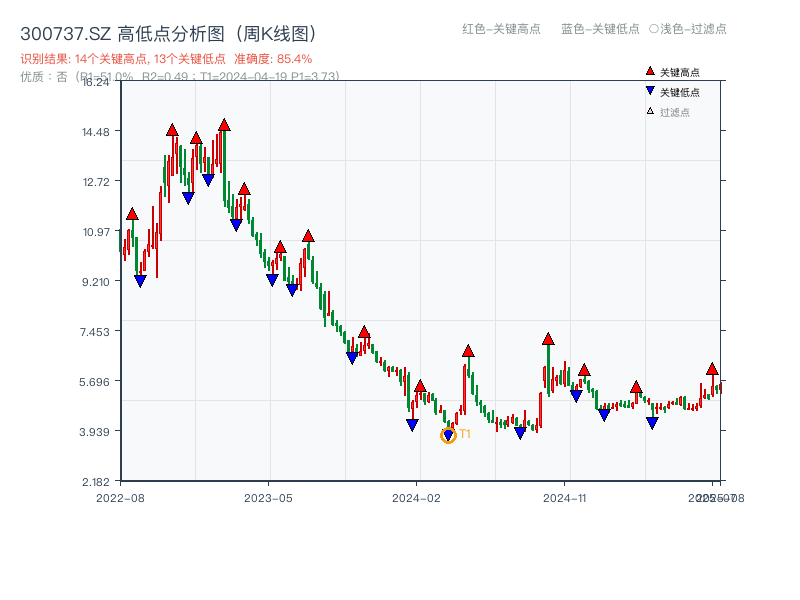
Task: Click the 2024-11 x-axis date label
Action: pyautogui.click(x=565, y=497)
